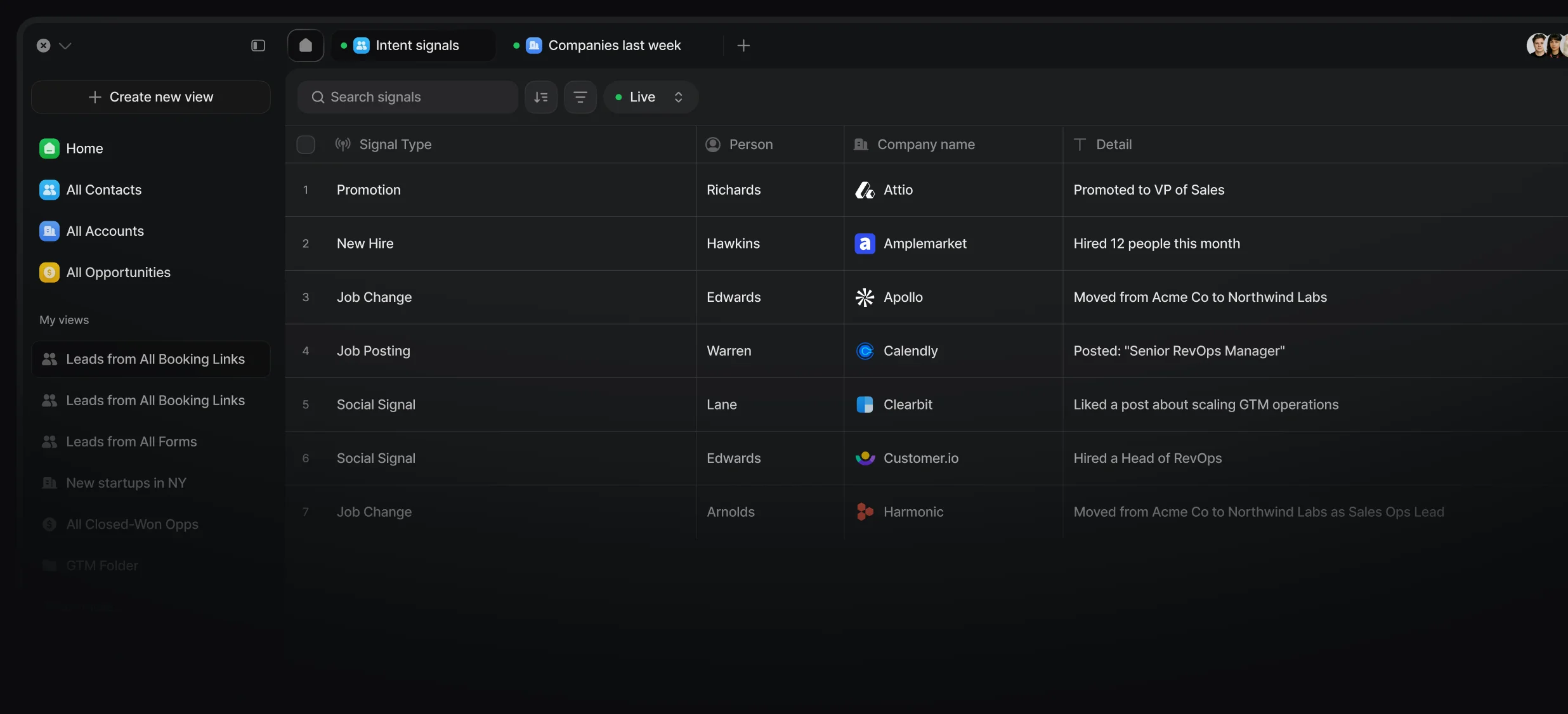The image size is (1568, 714).
Task: Open the filter icon button
Action: tap(580, 97)
